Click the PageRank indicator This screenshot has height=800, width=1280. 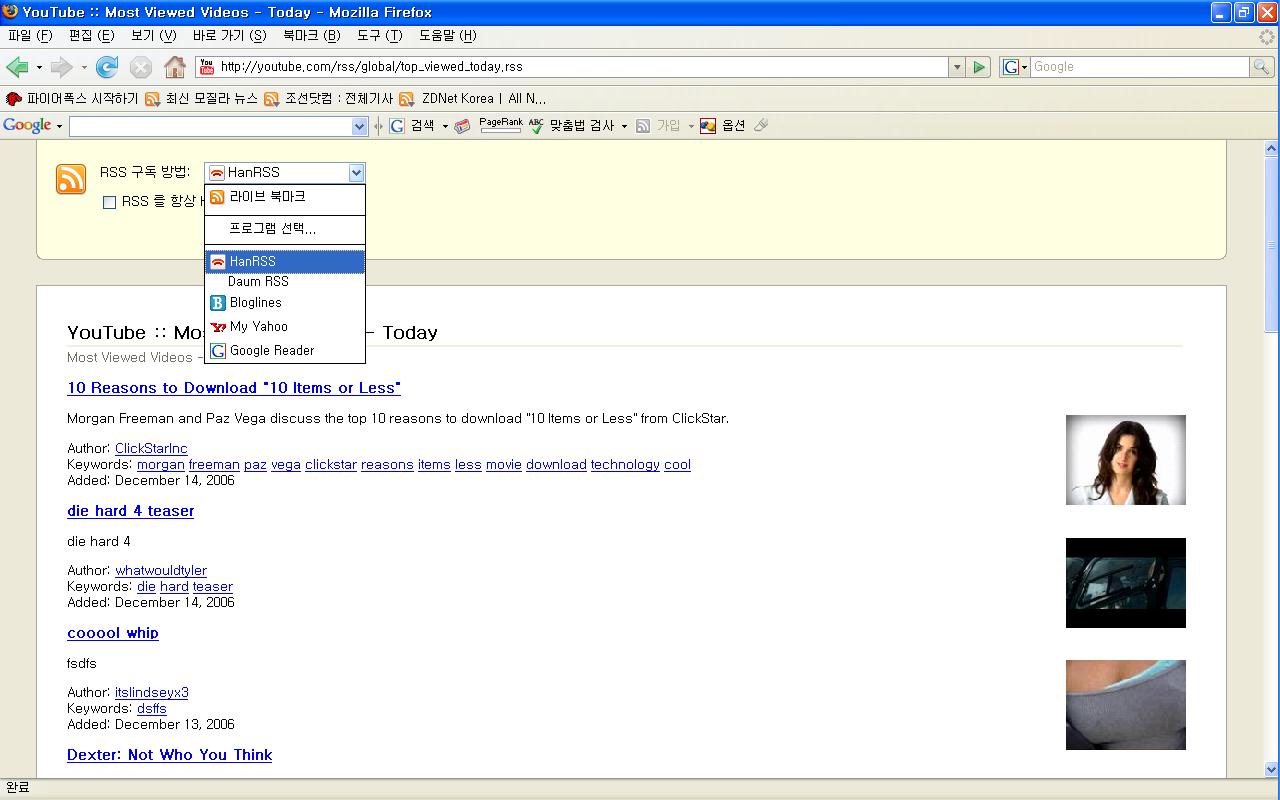(x=500, y=125)
